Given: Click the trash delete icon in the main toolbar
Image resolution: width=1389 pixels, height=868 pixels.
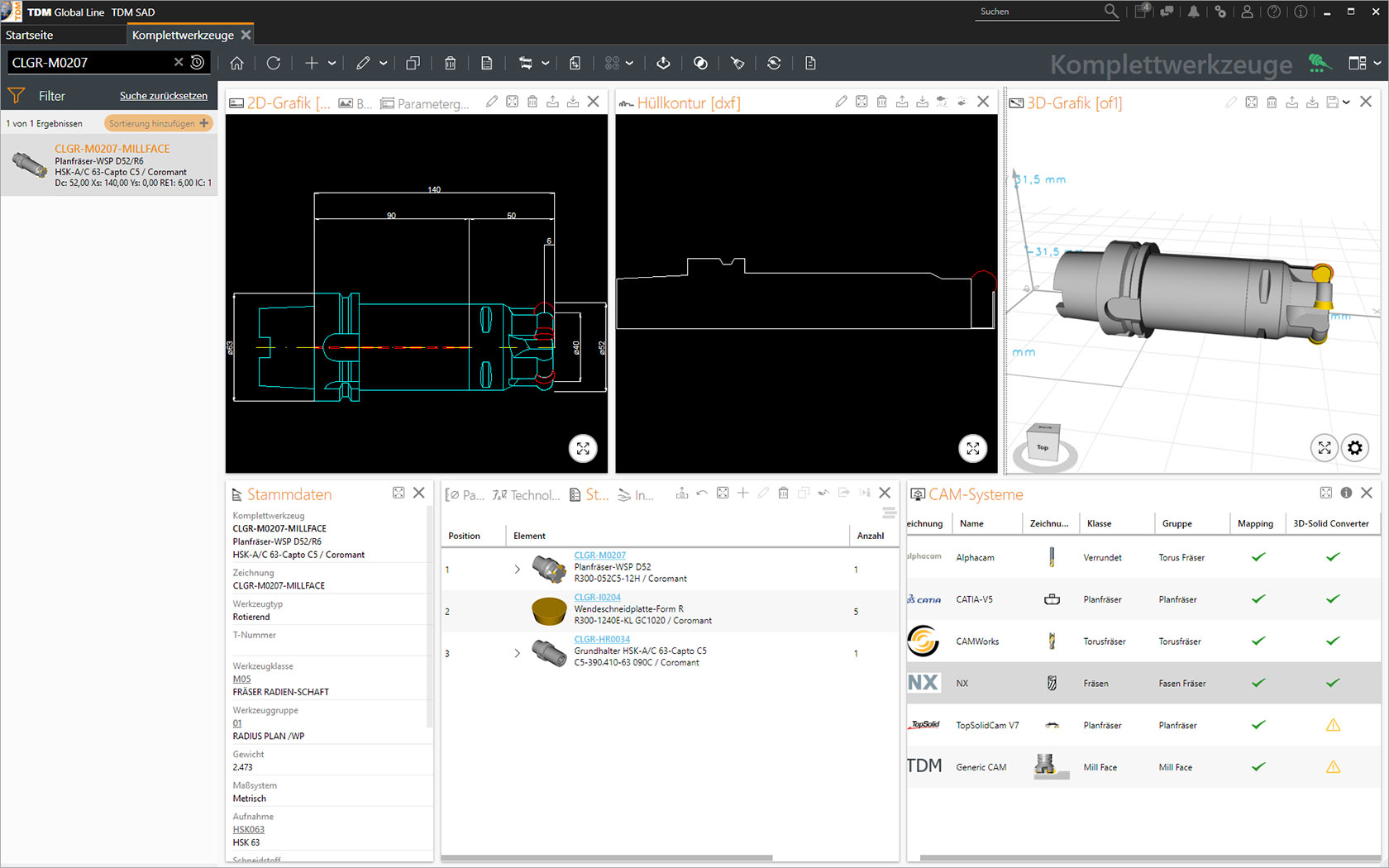Looking at the screenshot, I should (x=451, y=63).
